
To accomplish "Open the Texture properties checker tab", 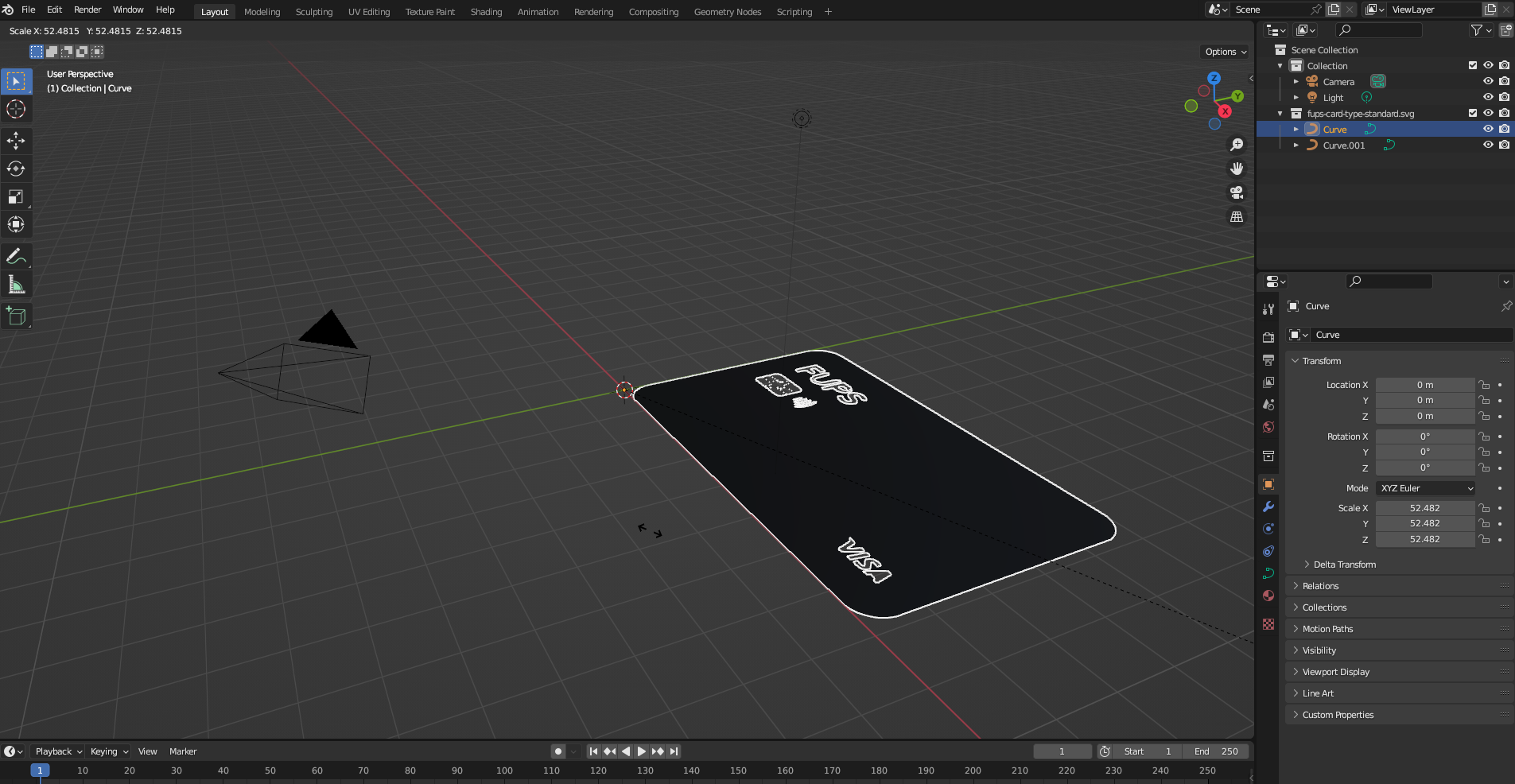I will (1268, 624).
